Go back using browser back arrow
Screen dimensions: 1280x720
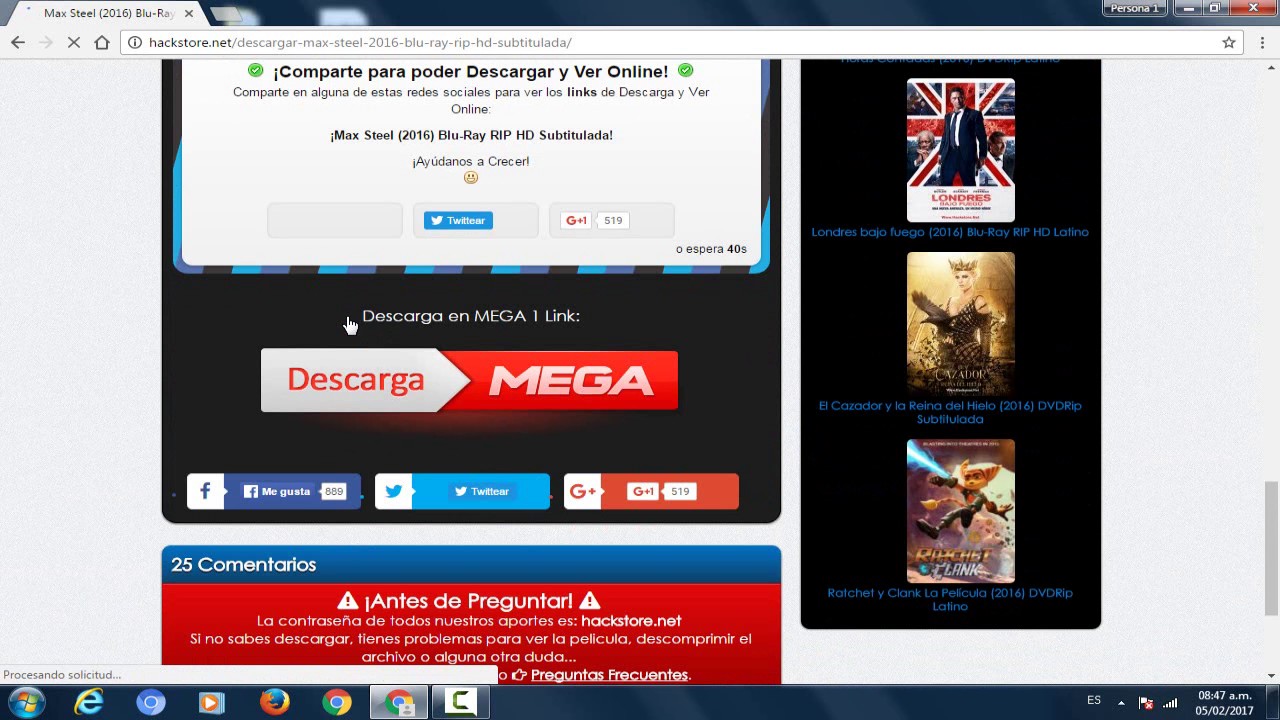point(18,42)
